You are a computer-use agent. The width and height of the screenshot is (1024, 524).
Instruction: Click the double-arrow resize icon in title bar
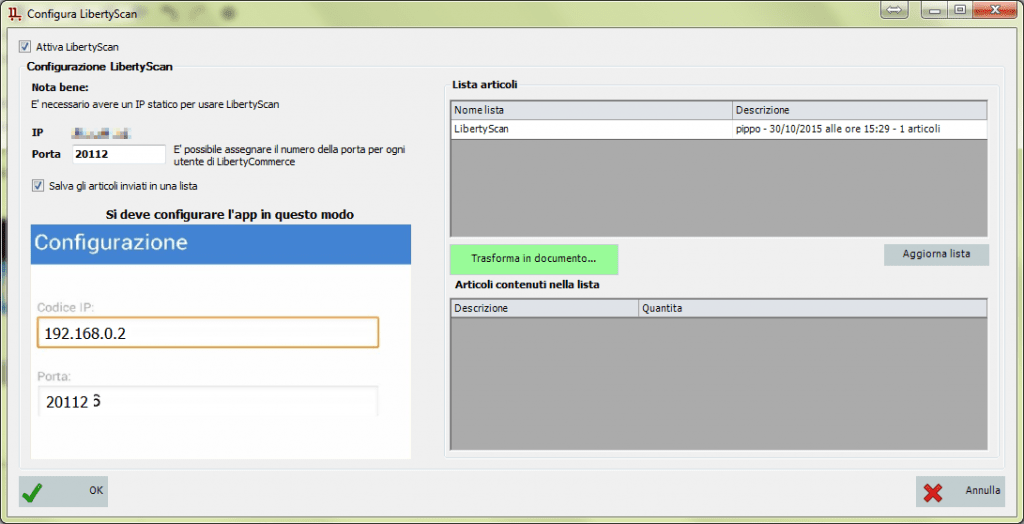(x=894, y=10)
